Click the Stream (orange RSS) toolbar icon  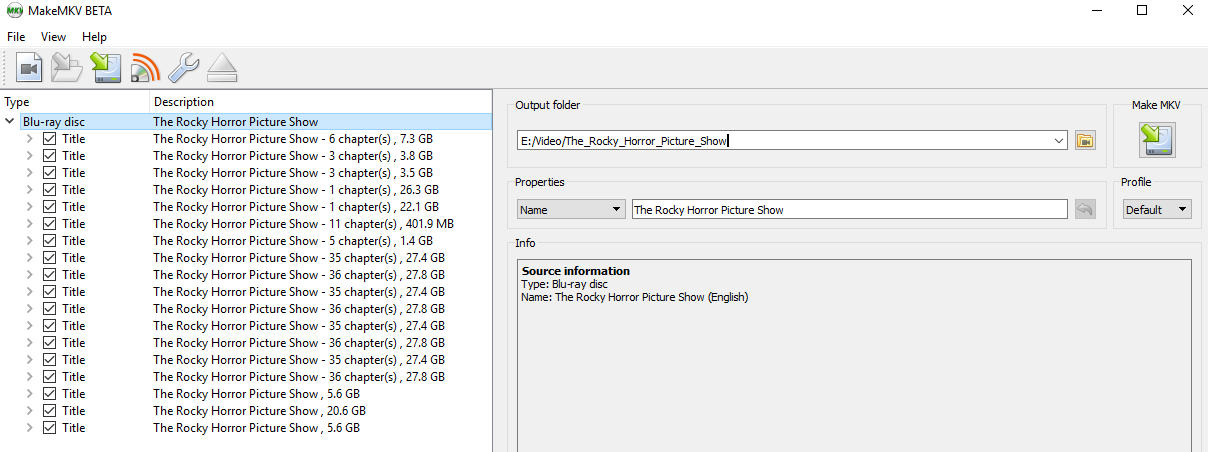tap(145, 67)
